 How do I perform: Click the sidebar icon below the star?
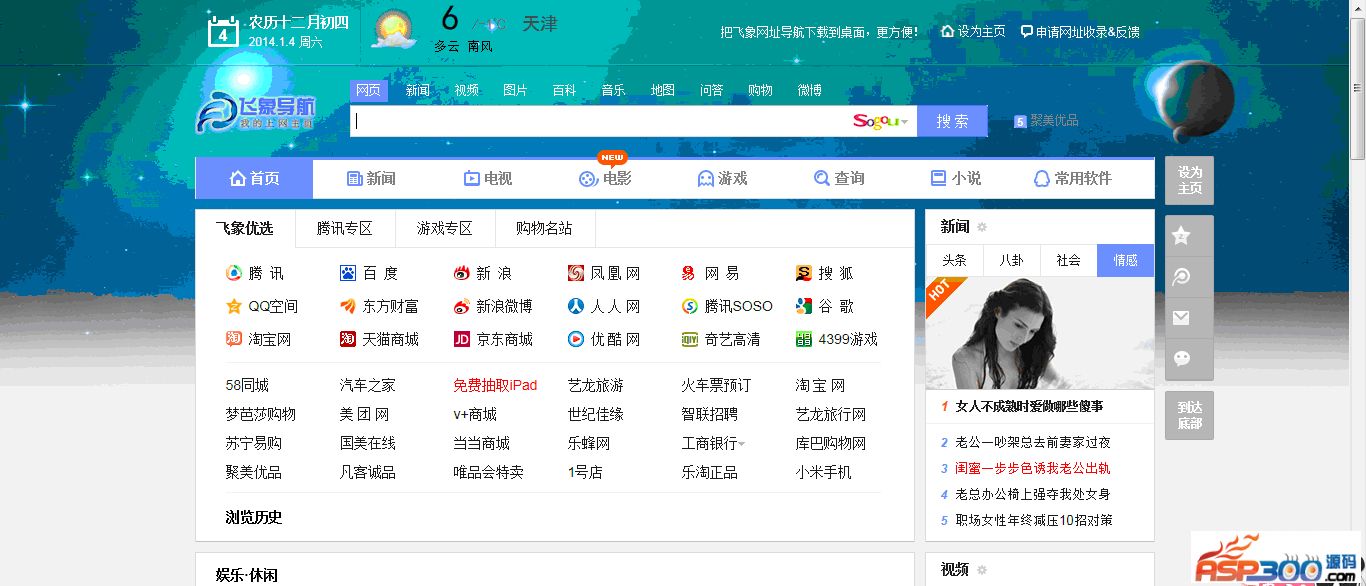(x=1181, y=277)
